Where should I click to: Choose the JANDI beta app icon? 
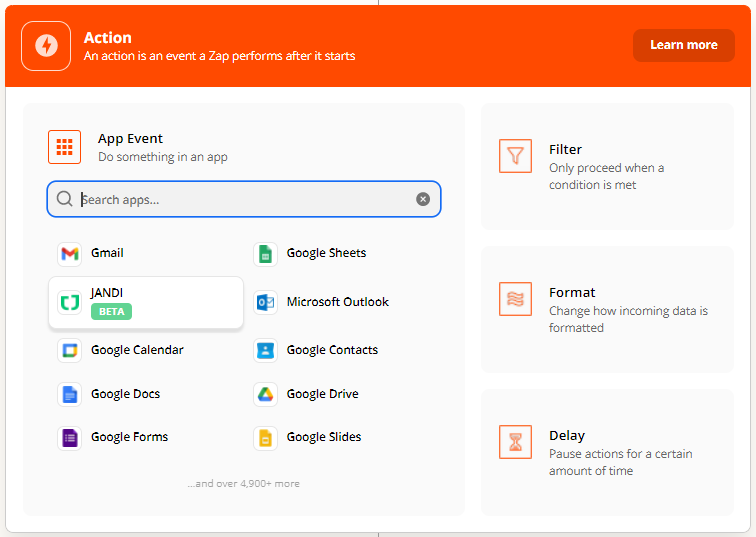[69, 302]
